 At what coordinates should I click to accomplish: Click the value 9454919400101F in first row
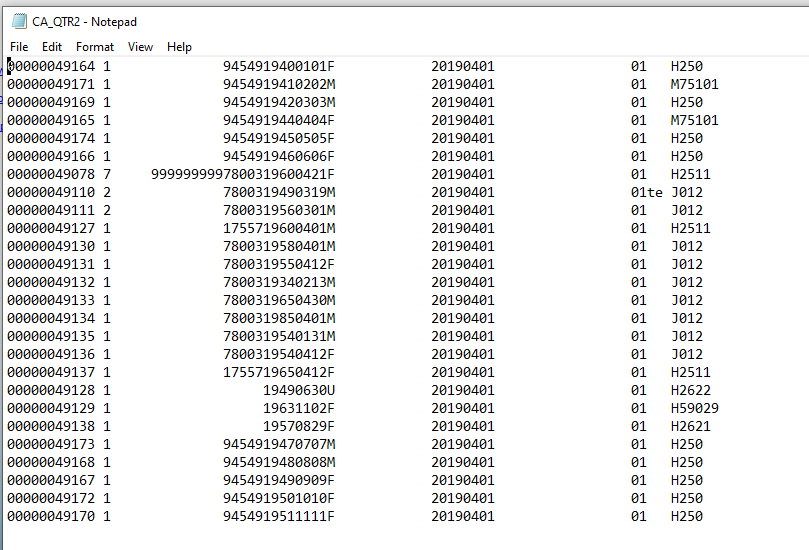[279, 66]
